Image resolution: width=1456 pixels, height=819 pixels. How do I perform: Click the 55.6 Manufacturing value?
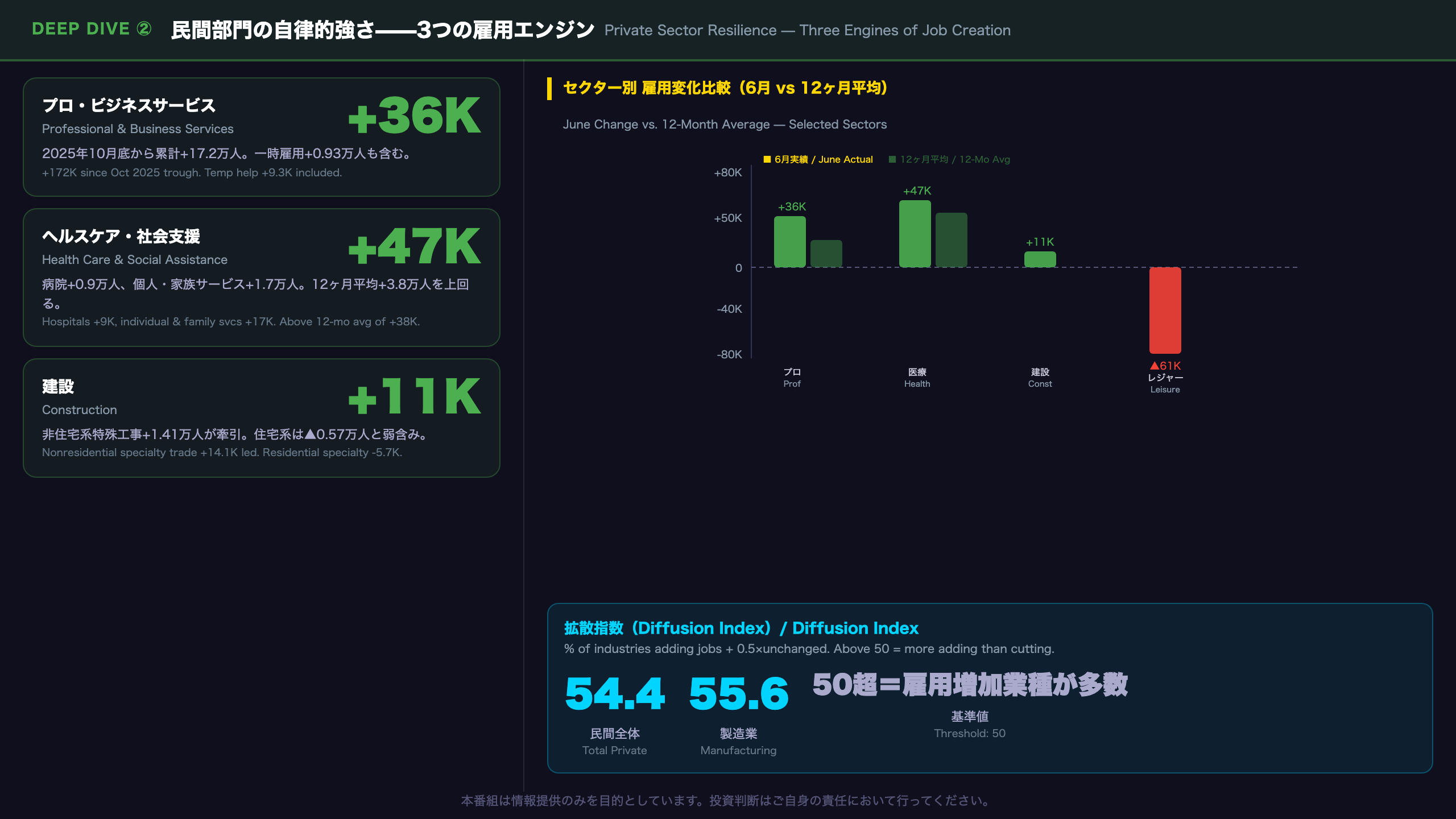pos(739,694)
